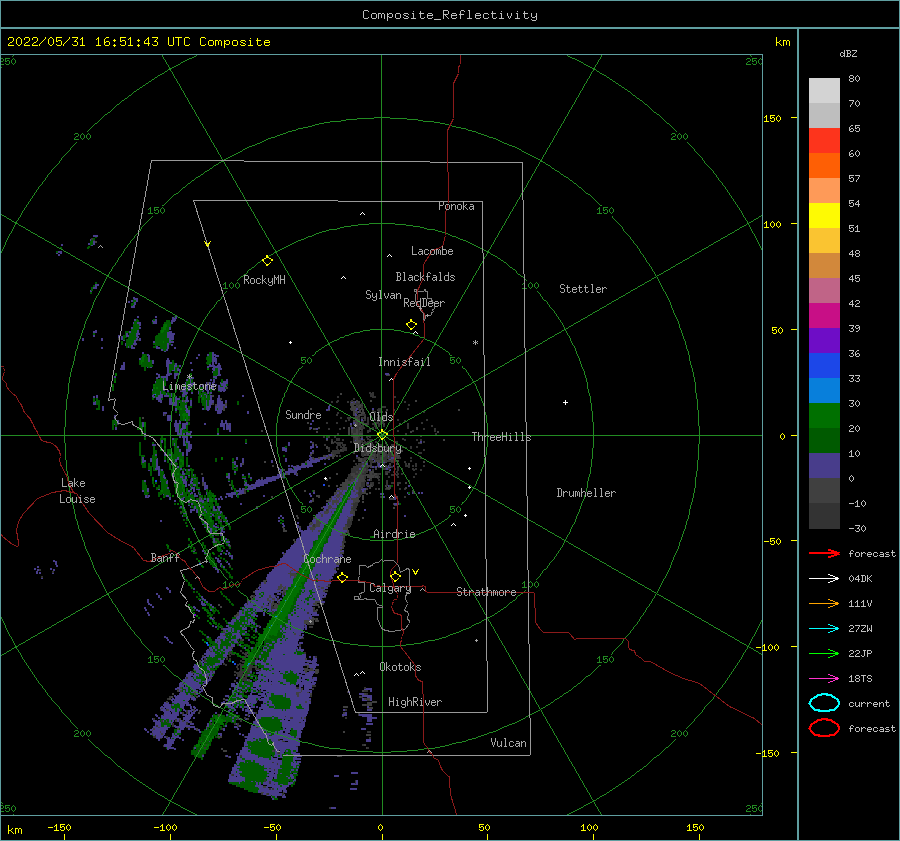900x841 pixels.
Task: Click the magenta 18TS arrow legend icon
Action: [824, 679]
